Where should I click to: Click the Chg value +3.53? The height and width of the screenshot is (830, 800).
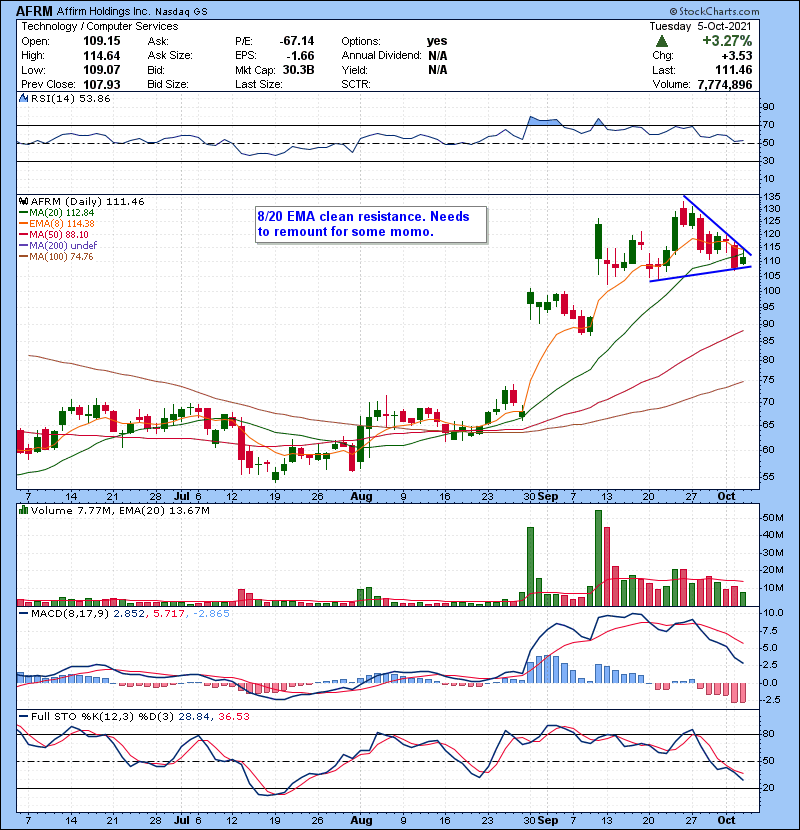coord(737,56)
